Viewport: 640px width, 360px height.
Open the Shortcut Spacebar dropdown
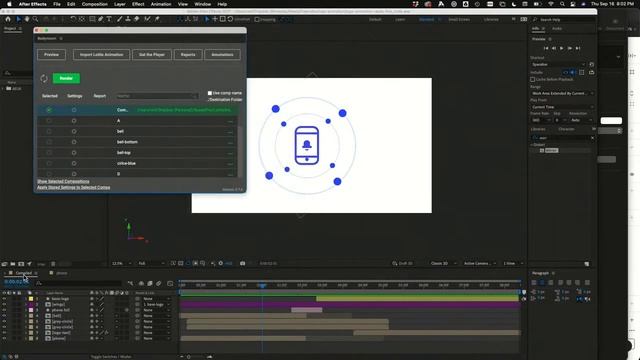(x=558, y=64)
